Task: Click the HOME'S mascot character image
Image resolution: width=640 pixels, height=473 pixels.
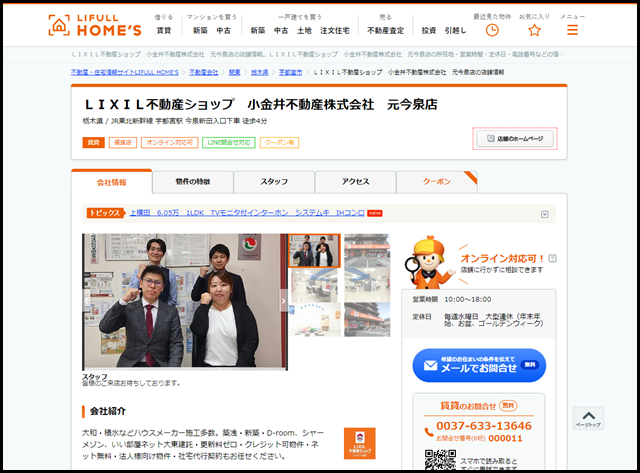Action: tap(429, 262)
